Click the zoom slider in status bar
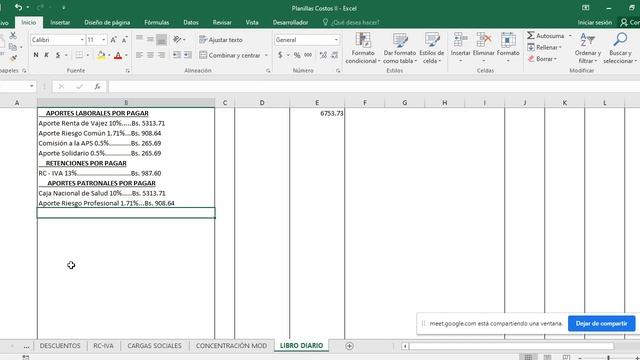 coord(608,358)
